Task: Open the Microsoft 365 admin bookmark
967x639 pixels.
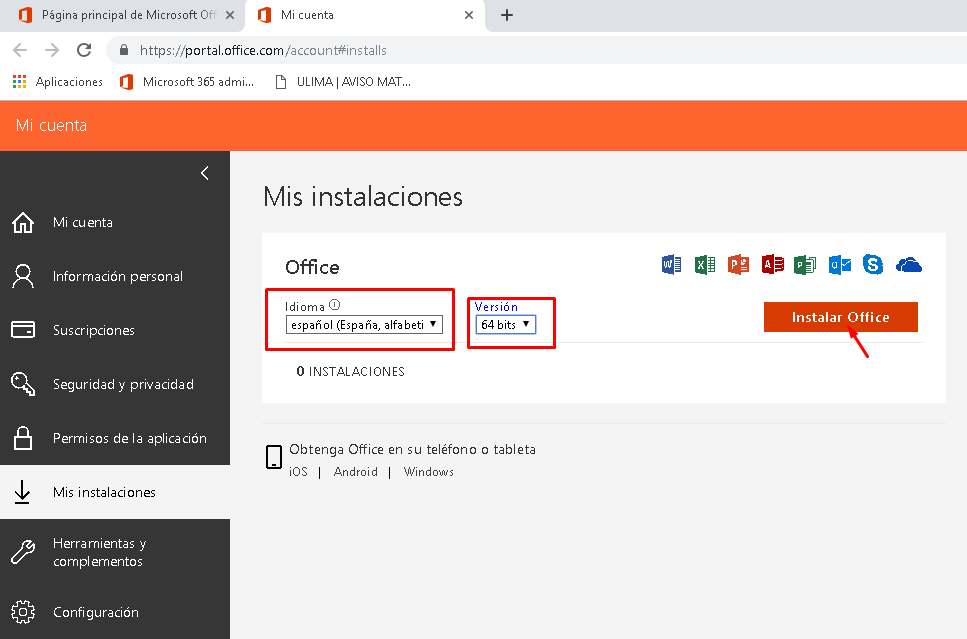Action: 187,81
